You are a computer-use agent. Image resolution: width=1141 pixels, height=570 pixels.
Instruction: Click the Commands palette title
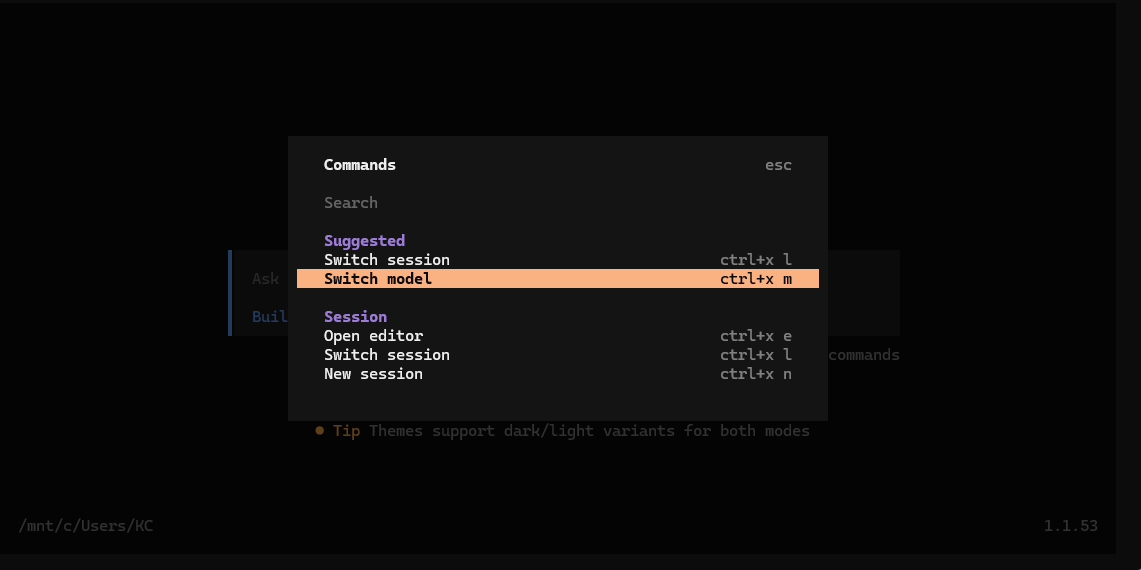pyautogui.click(x=359, y=165)
